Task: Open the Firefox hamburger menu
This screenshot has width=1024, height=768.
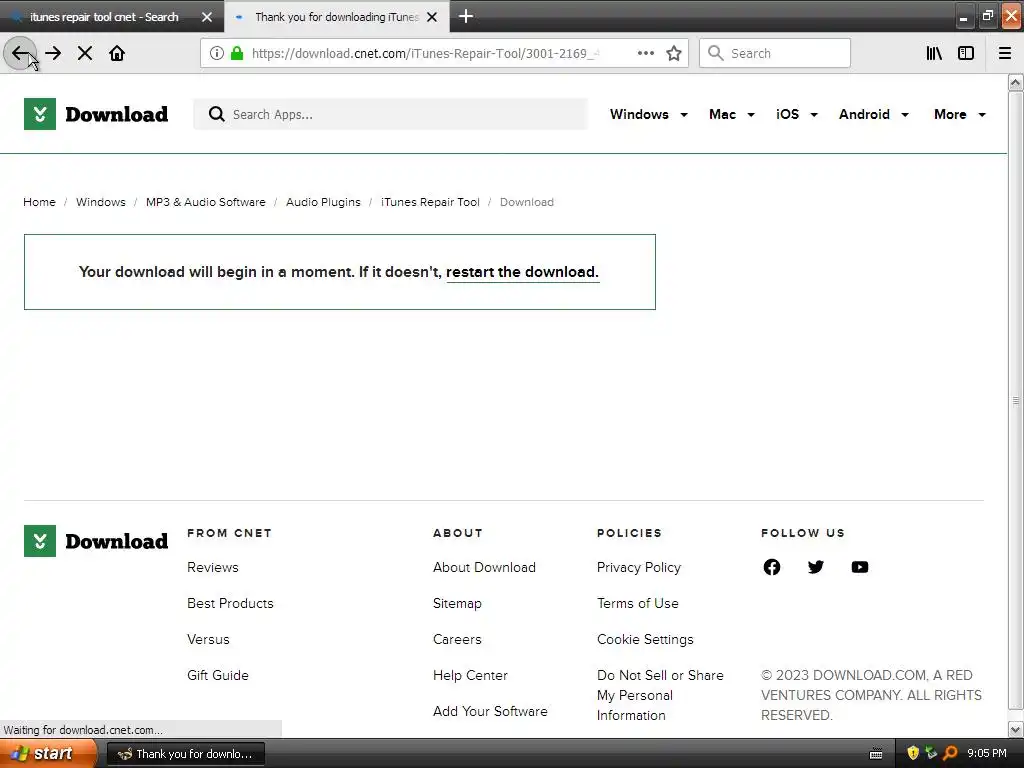Action: click(1005, 54)
